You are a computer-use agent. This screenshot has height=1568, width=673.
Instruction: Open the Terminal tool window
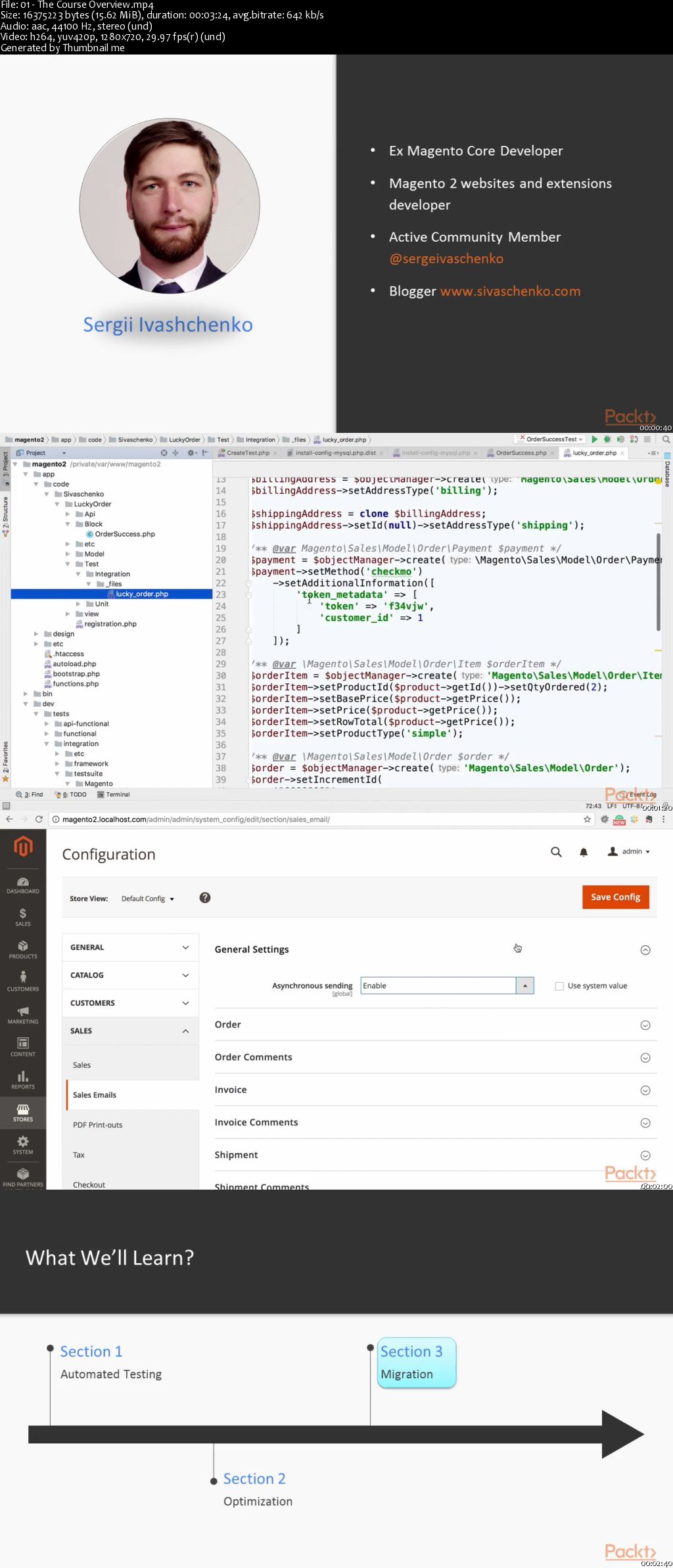[x=114, y=794]
